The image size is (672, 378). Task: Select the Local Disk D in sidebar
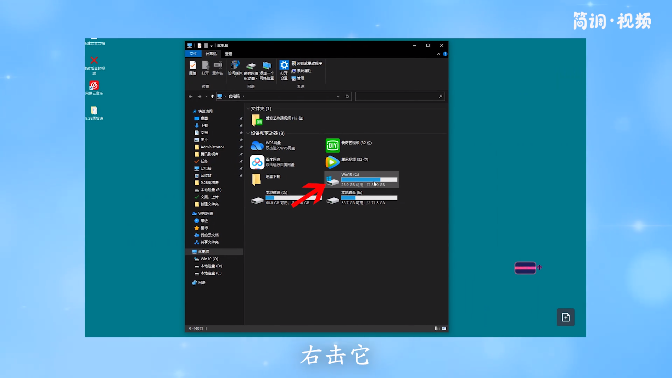(208, 266)
